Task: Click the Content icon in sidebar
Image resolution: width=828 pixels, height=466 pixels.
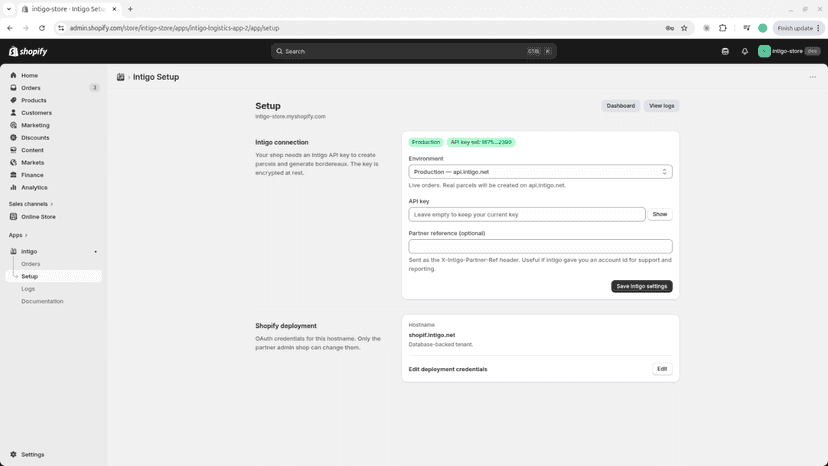Action: [13, 150]
